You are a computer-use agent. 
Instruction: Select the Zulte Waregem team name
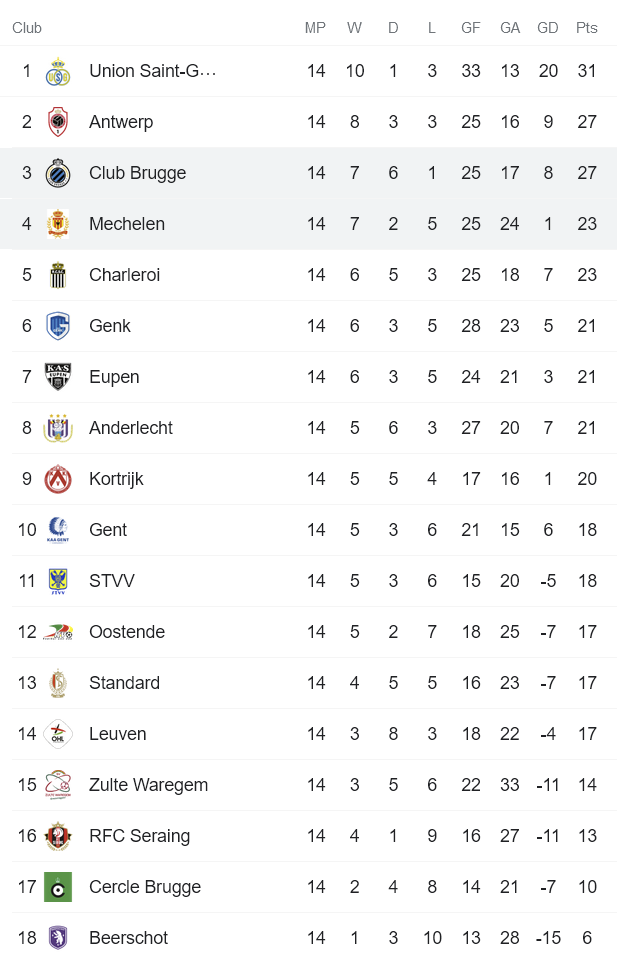148,785
